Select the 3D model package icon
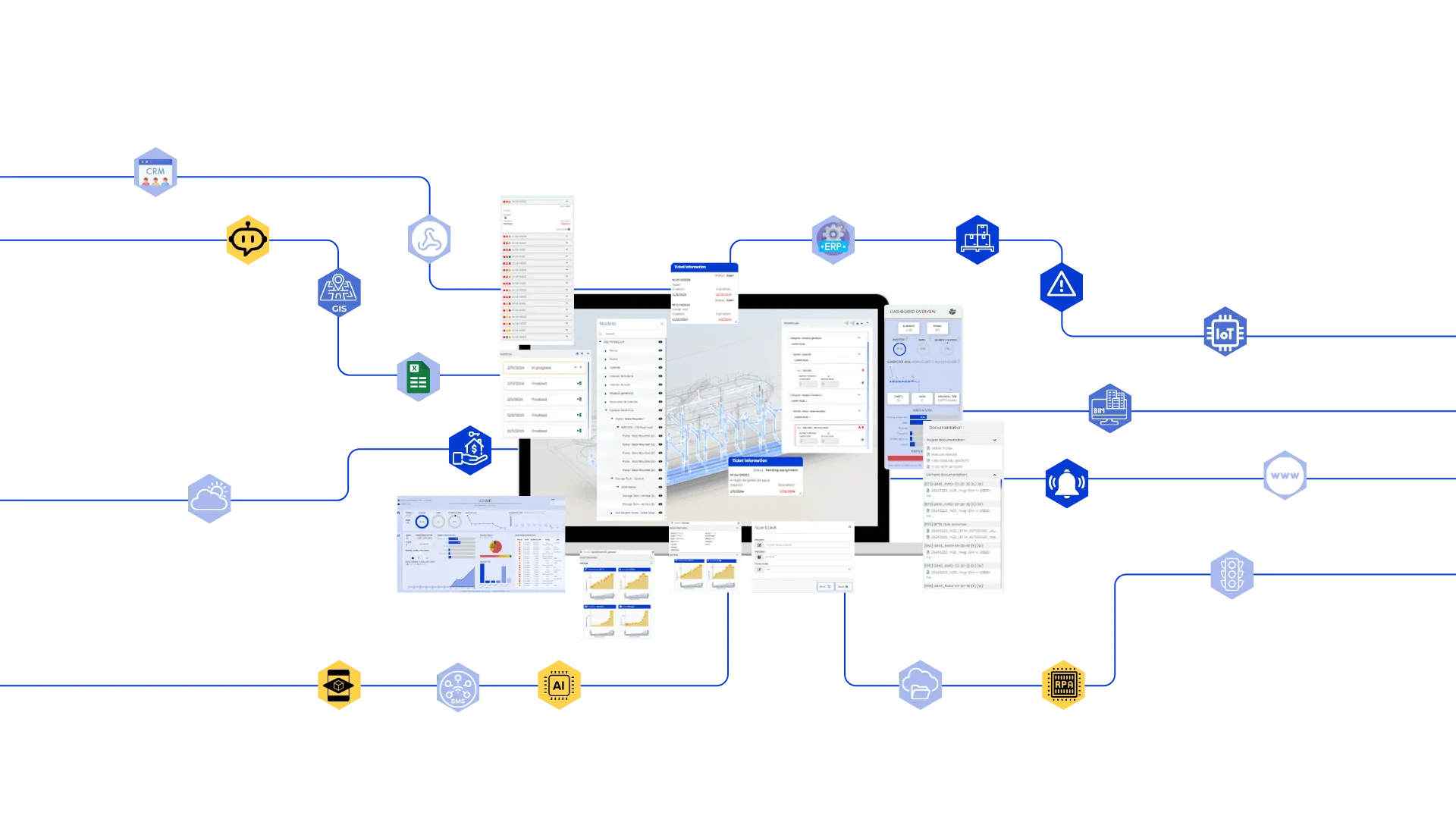Screen dimensions: 1456x819 pos(340,685)
